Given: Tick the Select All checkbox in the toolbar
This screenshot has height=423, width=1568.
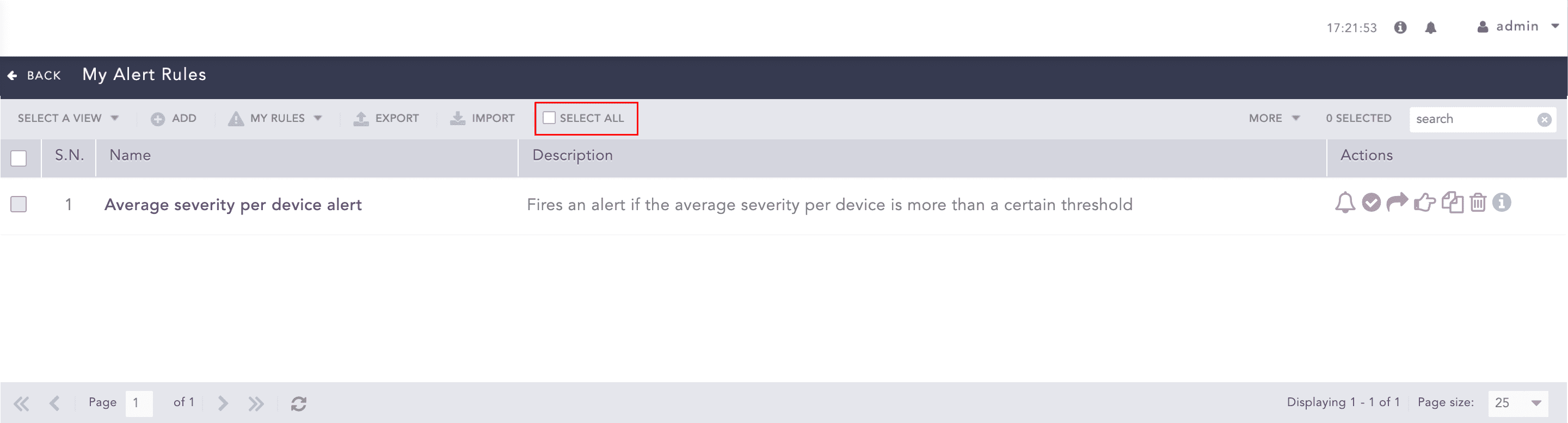Looking at the screenshot, I should (x=549, y=118).
